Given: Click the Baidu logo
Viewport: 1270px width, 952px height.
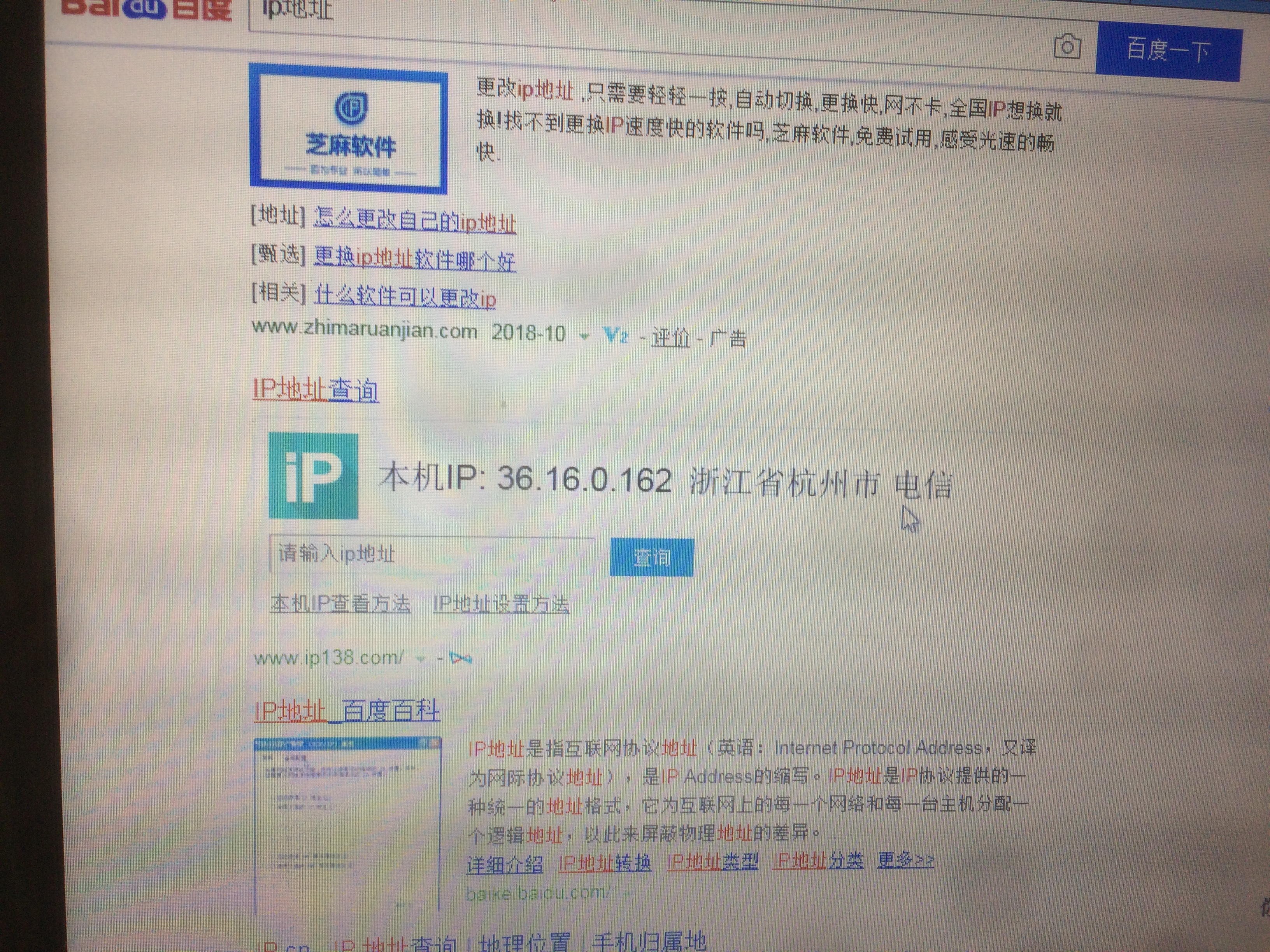Looking at the screenshot, I should click(144, 9).
